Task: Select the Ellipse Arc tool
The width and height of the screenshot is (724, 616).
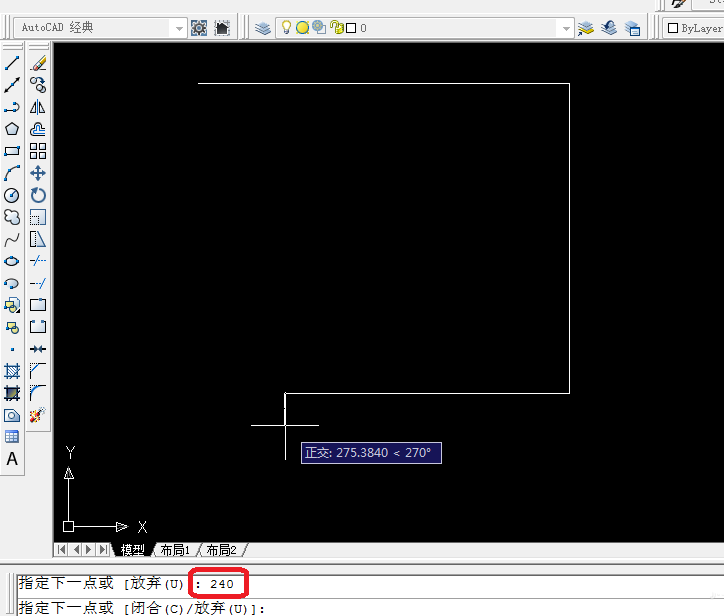Action: coord(12,283)
